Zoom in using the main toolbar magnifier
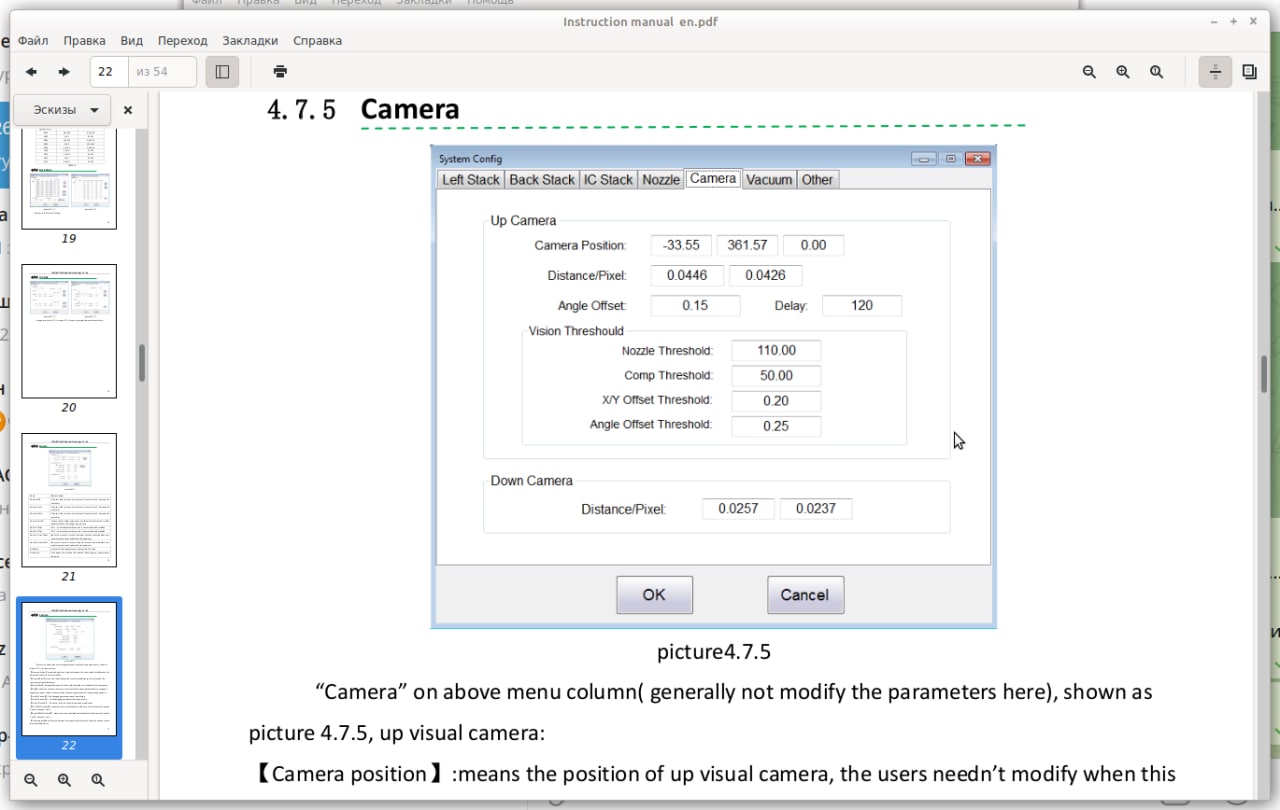The height and width of the screenshot is (810, 1280). (1123, 72)
